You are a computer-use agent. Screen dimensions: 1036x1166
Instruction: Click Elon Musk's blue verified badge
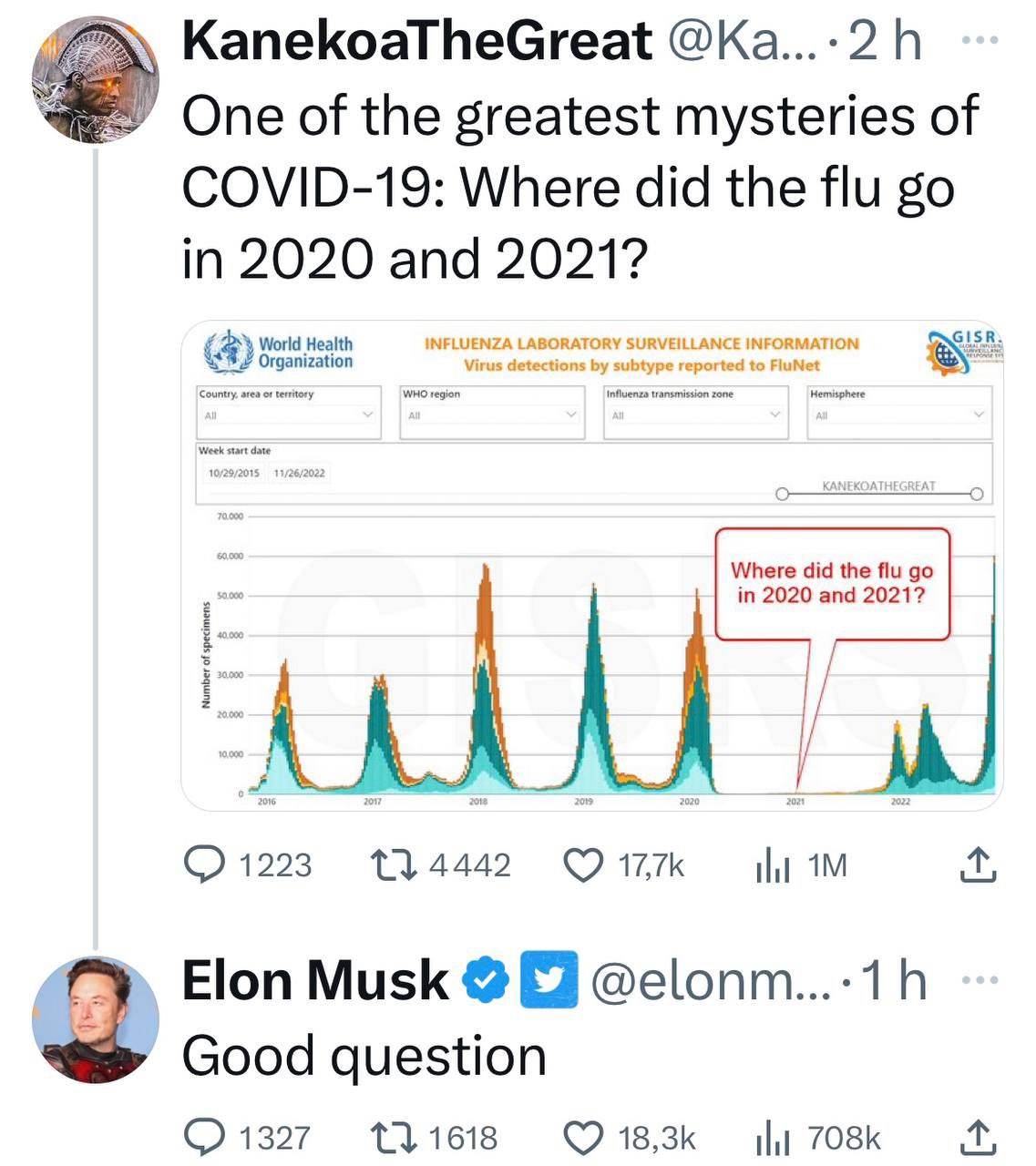pos(486,980)
